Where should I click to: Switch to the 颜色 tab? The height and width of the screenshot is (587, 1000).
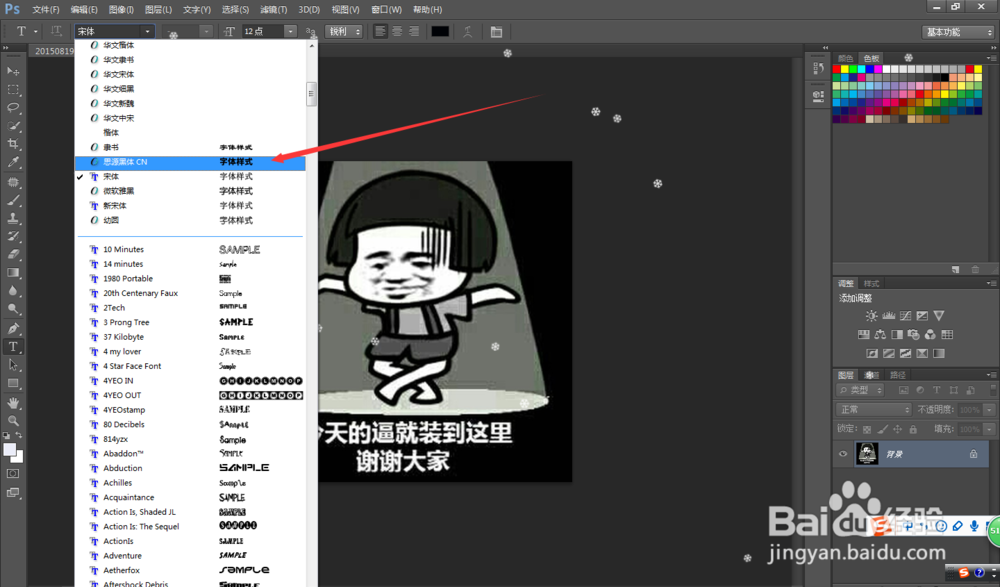[846, 58]
